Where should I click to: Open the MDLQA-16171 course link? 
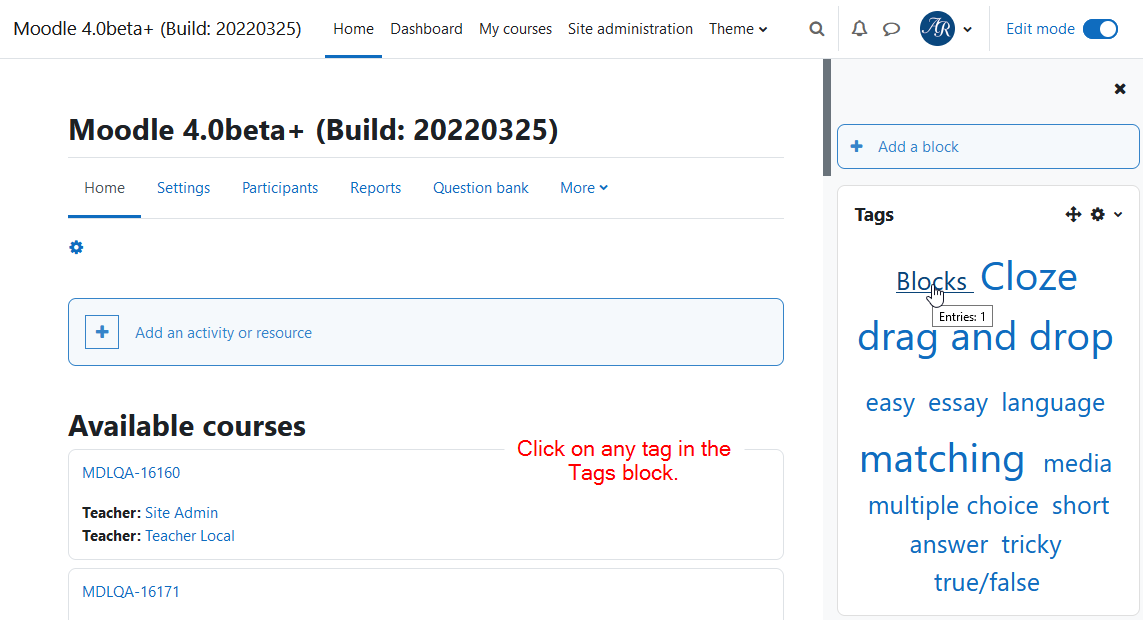point(130,592)
